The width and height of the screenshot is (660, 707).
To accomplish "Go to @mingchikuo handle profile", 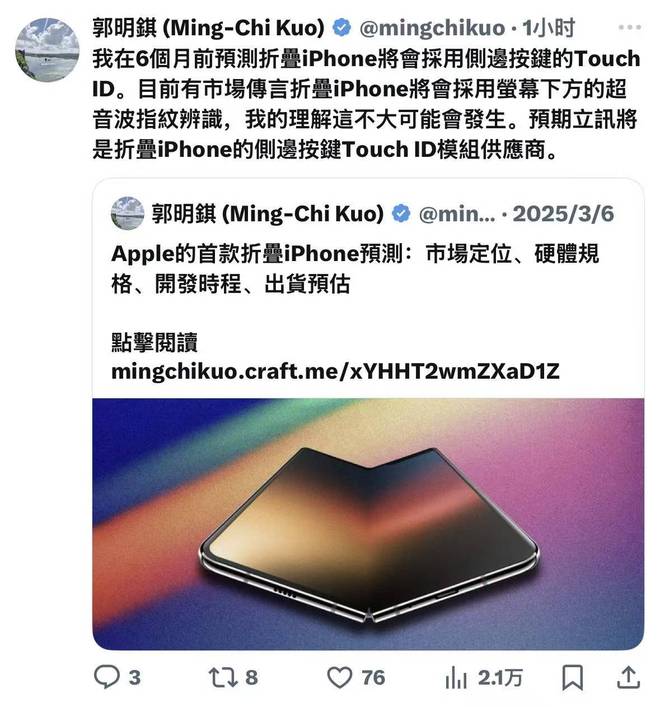I will pos(432,28).
